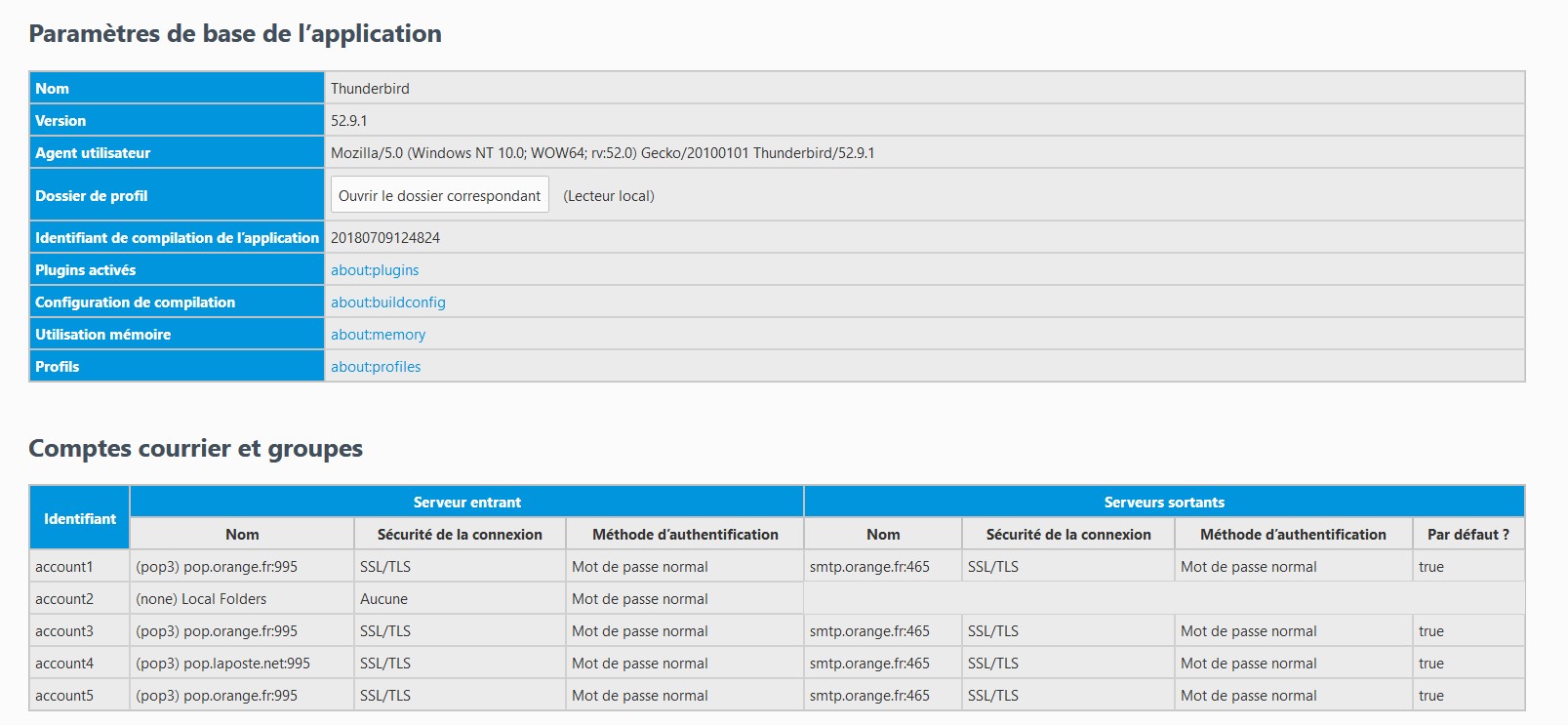The height and width of the screenshot is (725, 1568).
Task: Click the account2 identifier cell
Action: pos(64,599)
